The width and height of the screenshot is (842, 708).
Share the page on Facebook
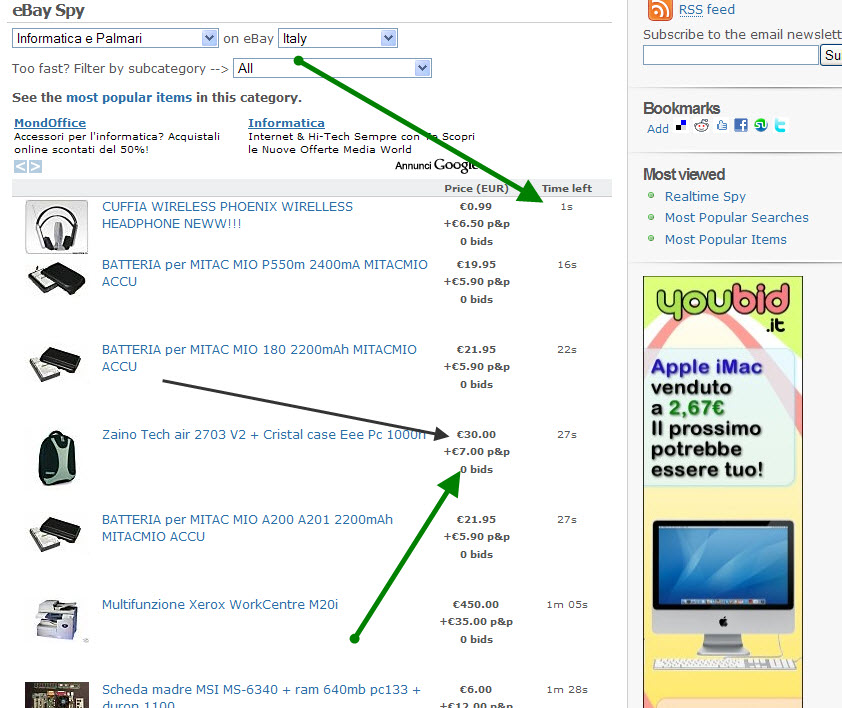[741, 126]
